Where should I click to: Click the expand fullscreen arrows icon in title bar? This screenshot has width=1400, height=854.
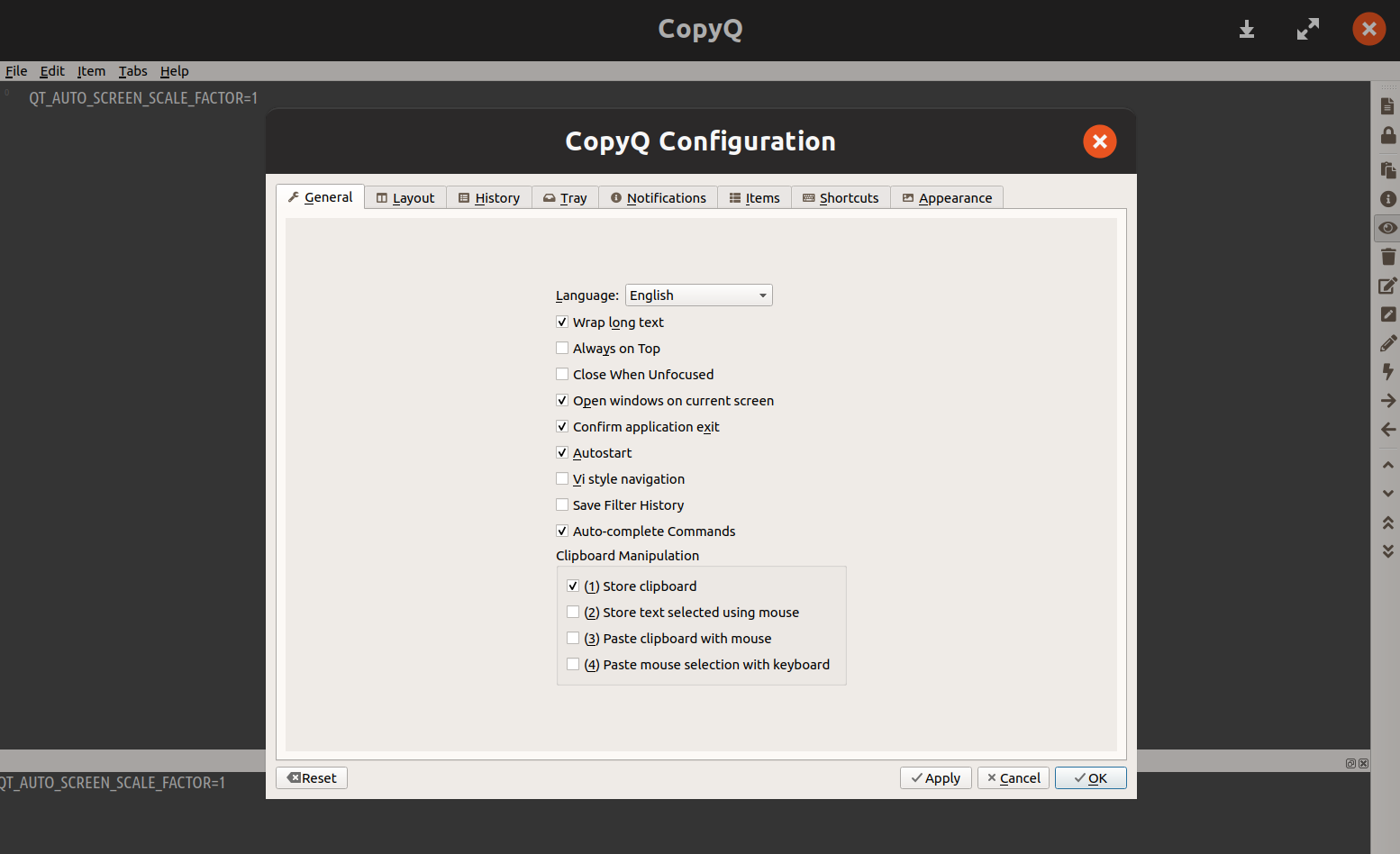tap(1307, 29)
